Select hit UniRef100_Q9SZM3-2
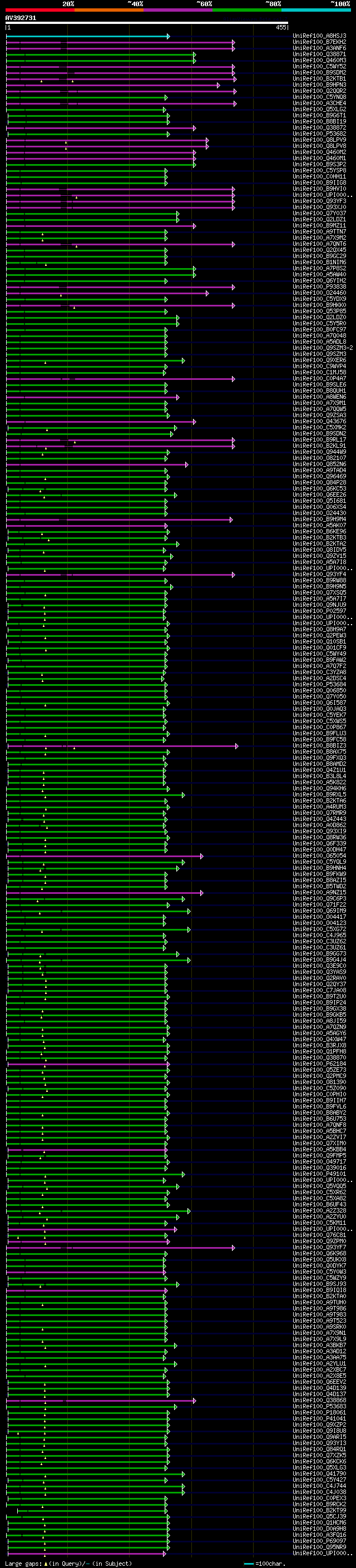This screenshot has height=1568, width=356. (x=323, y=348)
